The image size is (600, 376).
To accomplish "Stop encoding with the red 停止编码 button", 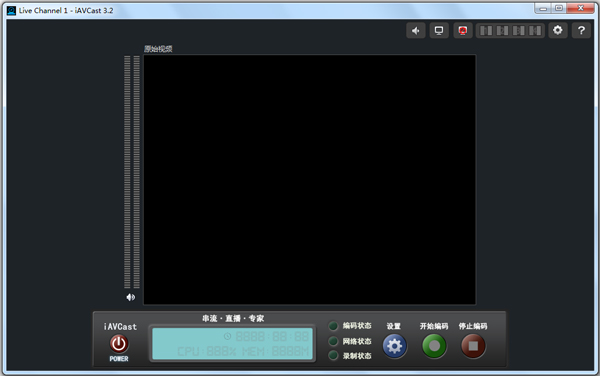I will pos(473,346).
